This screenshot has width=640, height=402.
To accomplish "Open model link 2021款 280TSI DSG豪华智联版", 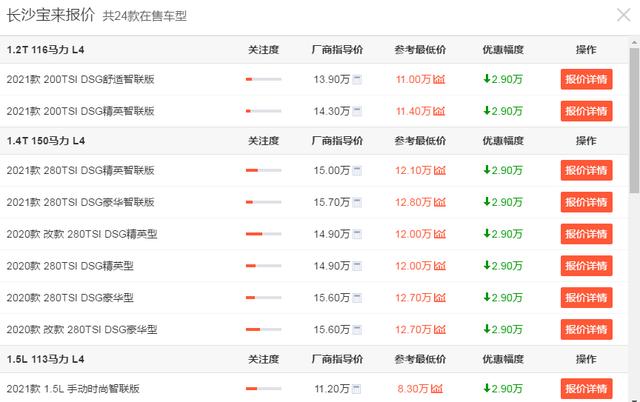I will 80,202.
